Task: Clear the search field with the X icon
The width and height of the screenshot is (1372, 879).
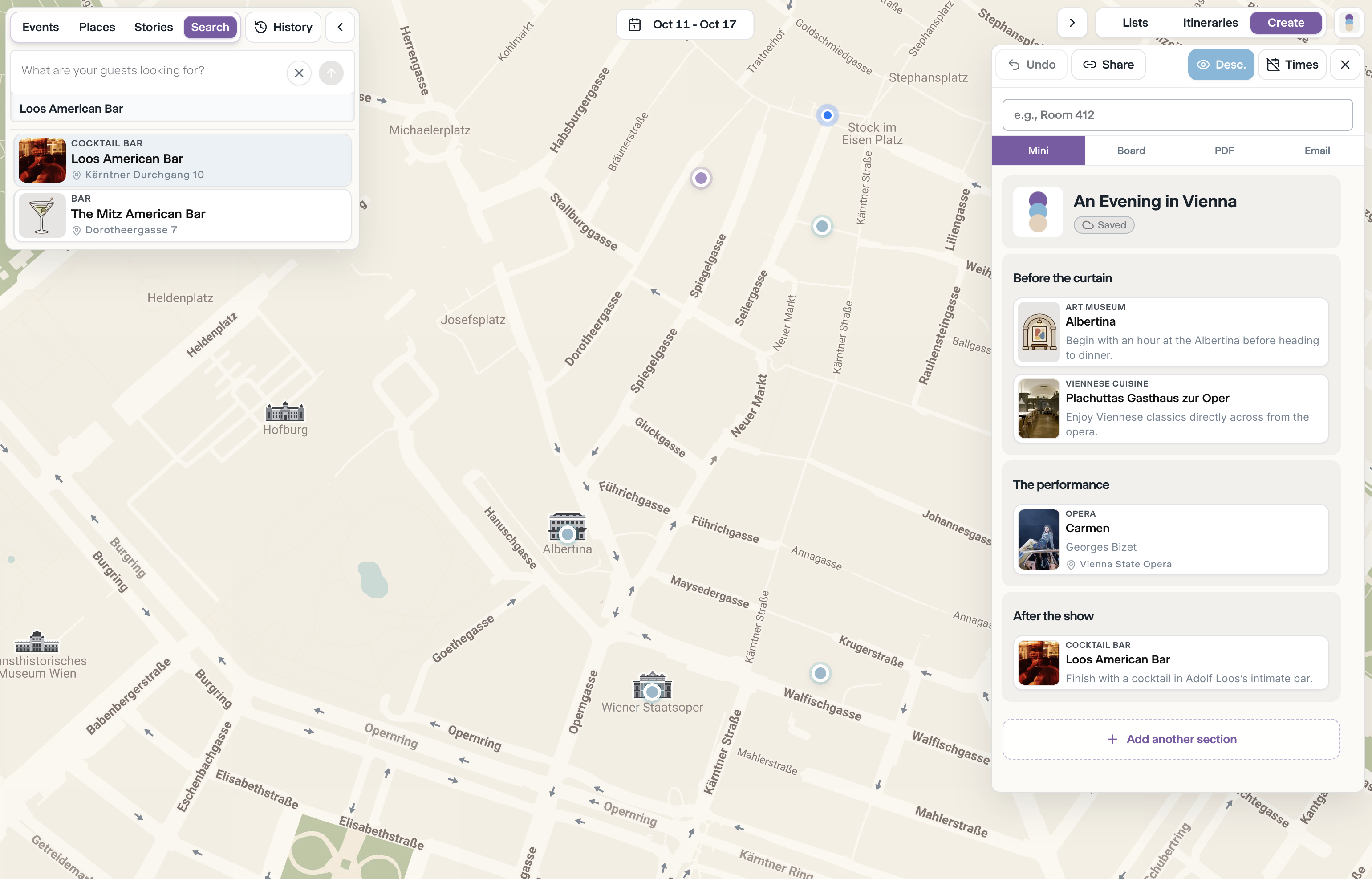Action: coord(299,73)
